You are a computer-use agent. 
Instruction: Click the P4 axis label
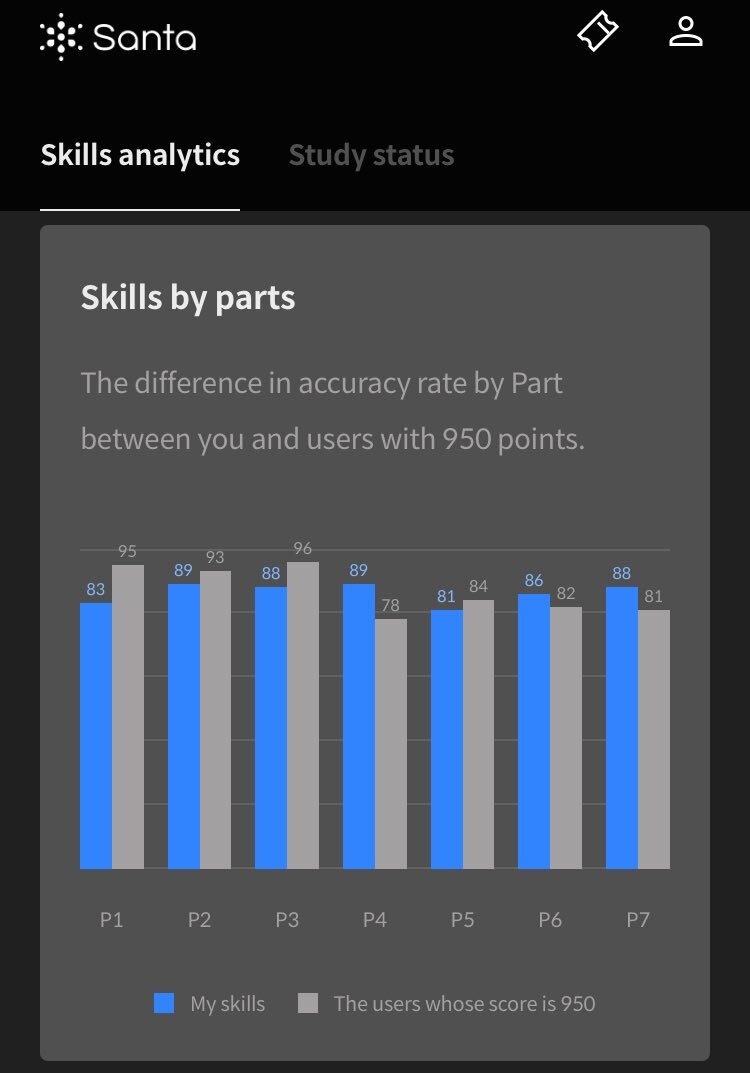tap(375, 920)
